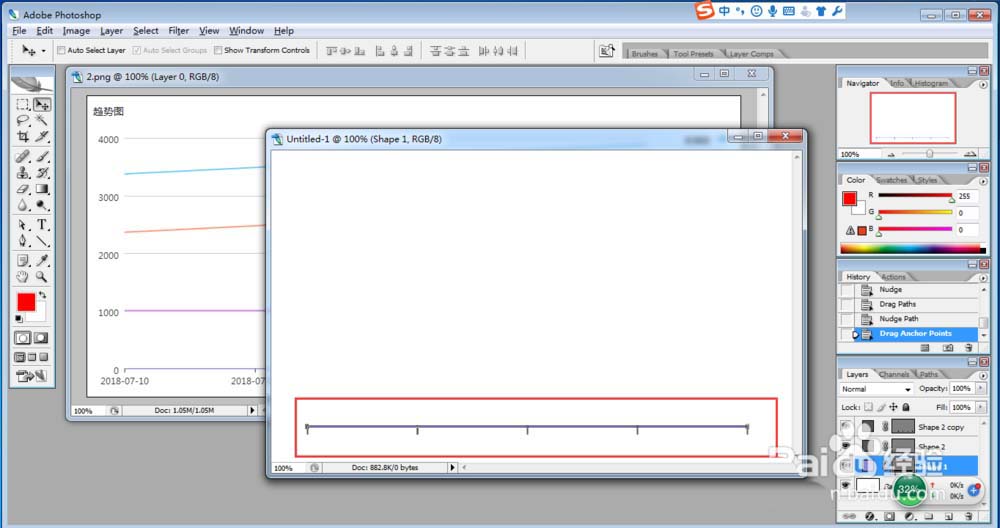
Task: Click the red foreground color swatch
Action: coord(26,302)
